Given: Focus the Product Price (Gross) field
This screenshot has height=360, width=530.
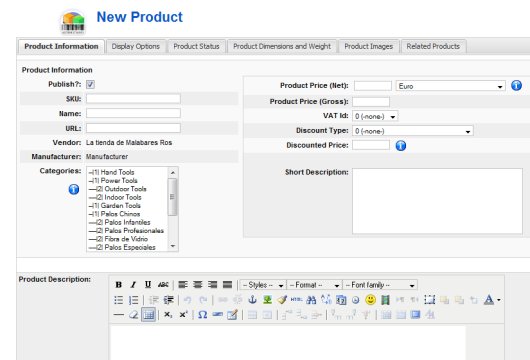Looking at the screenshot, I should tap(371, 101).
